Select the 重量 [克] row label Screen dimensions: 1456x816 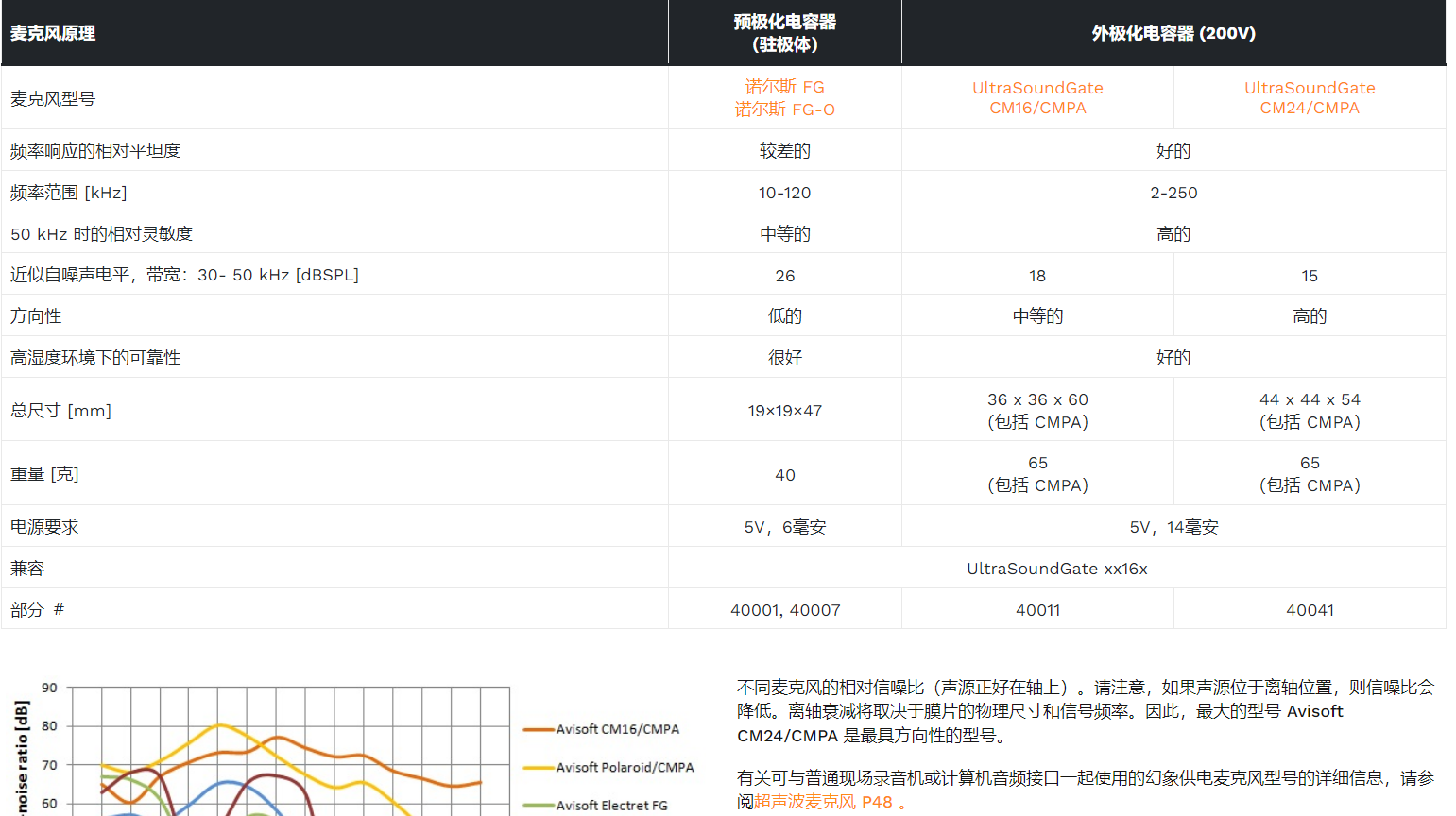click(44, 474)
